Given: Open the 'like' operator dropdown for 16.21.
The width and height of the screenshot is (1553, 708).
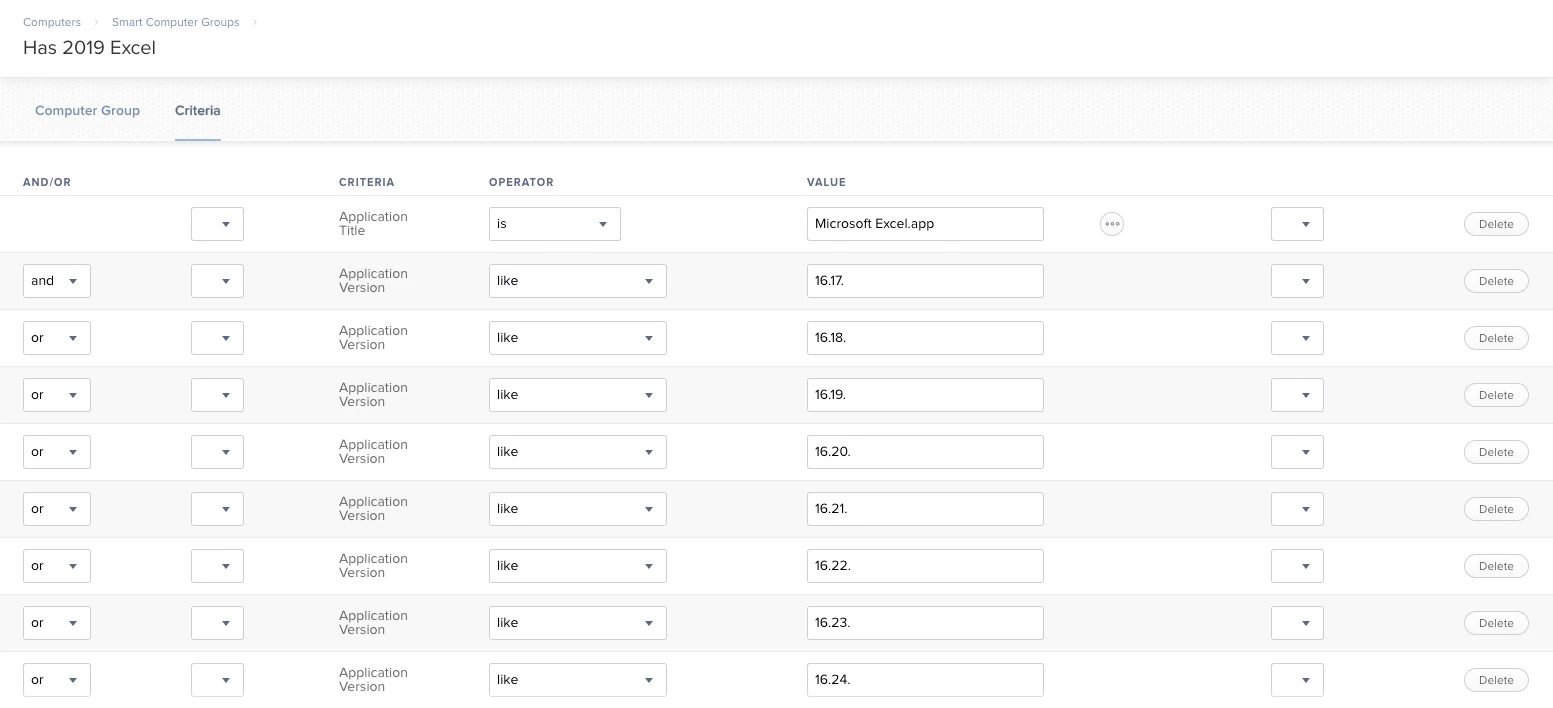Looking at the screenshot, I should click(578, 509).
